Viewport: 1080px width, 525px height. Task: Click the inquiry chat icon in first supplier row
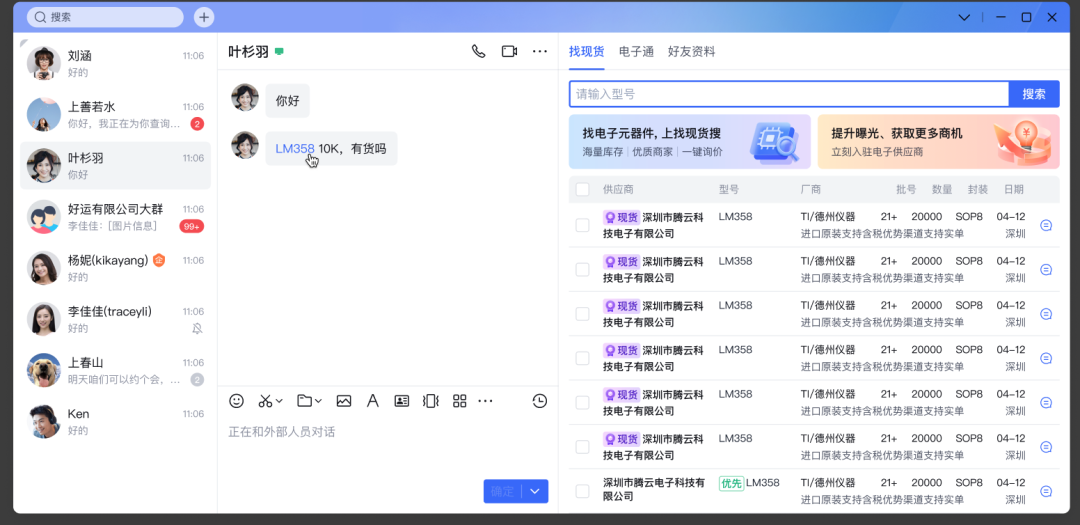click(1046, 225)
